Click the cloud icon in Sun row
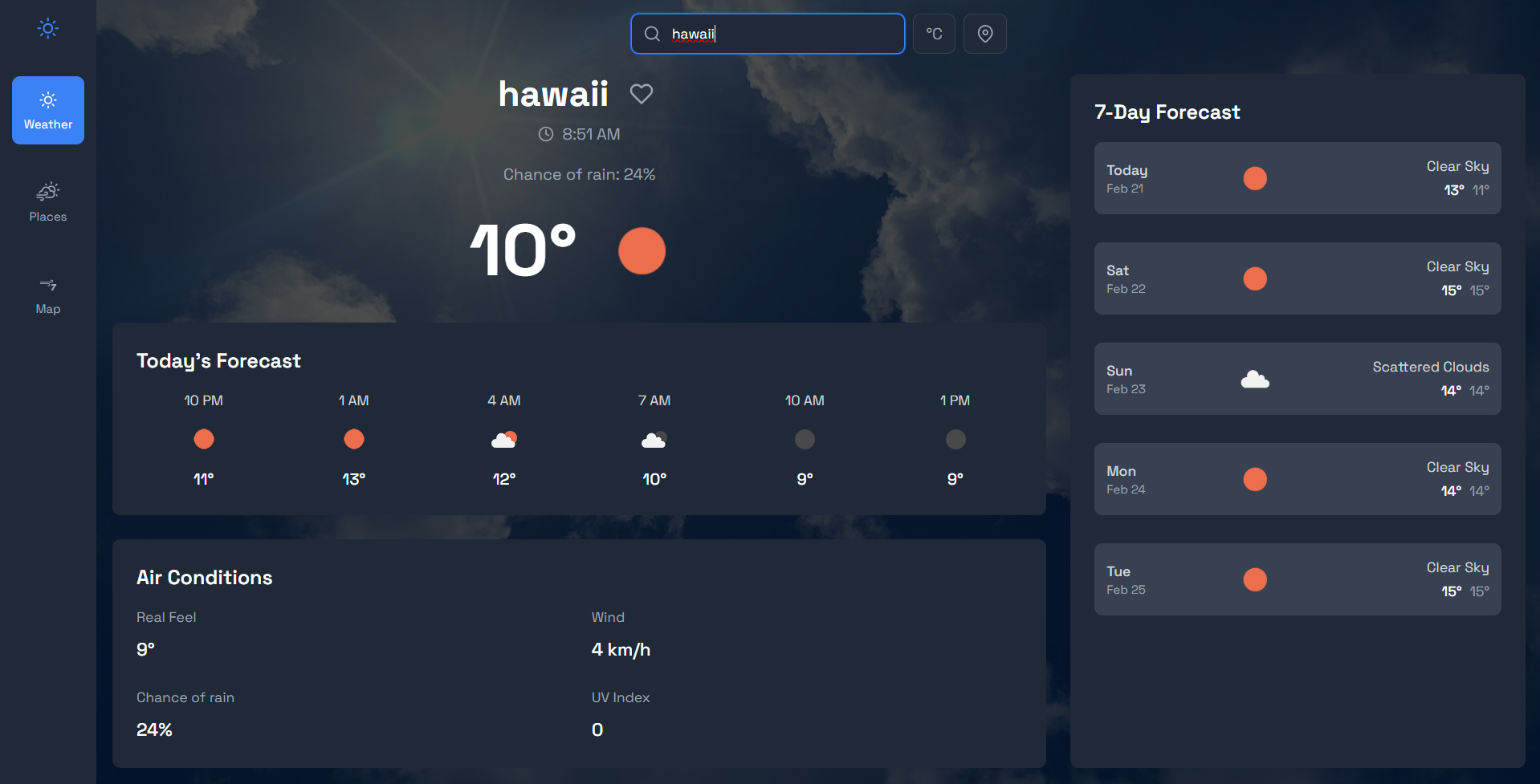 click(x=1255, y=379)
